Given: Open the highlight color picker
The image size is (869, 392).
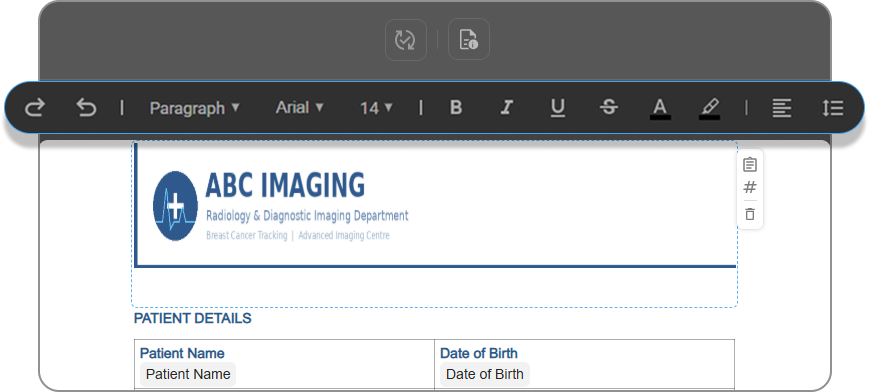Looking at the screenshot, I should [709, 109].
